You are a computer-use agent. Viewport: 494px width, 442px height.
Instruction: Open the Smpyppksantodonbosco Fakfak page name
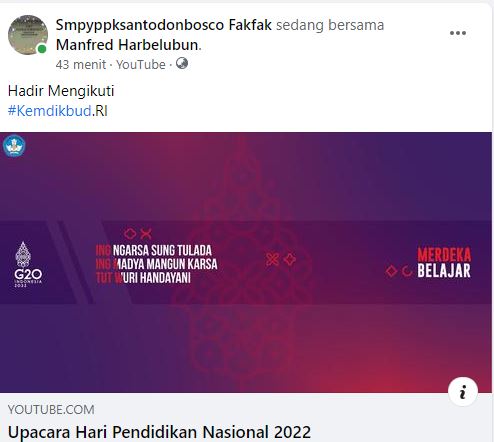point(163,25)
